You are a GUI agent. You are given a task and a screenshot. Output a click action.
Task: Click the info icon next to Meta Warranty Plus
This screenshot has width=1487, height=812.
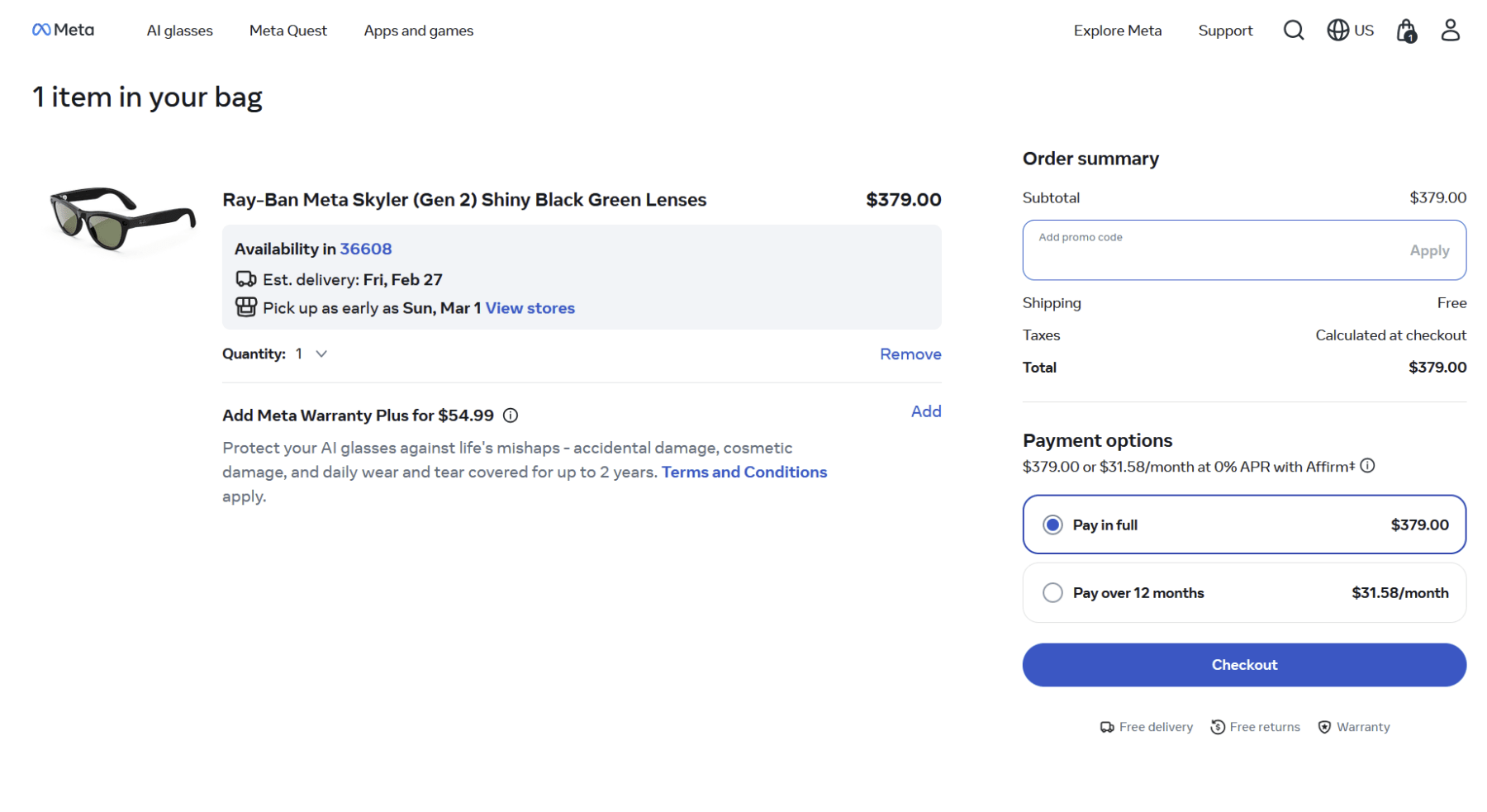click(512, 415)
